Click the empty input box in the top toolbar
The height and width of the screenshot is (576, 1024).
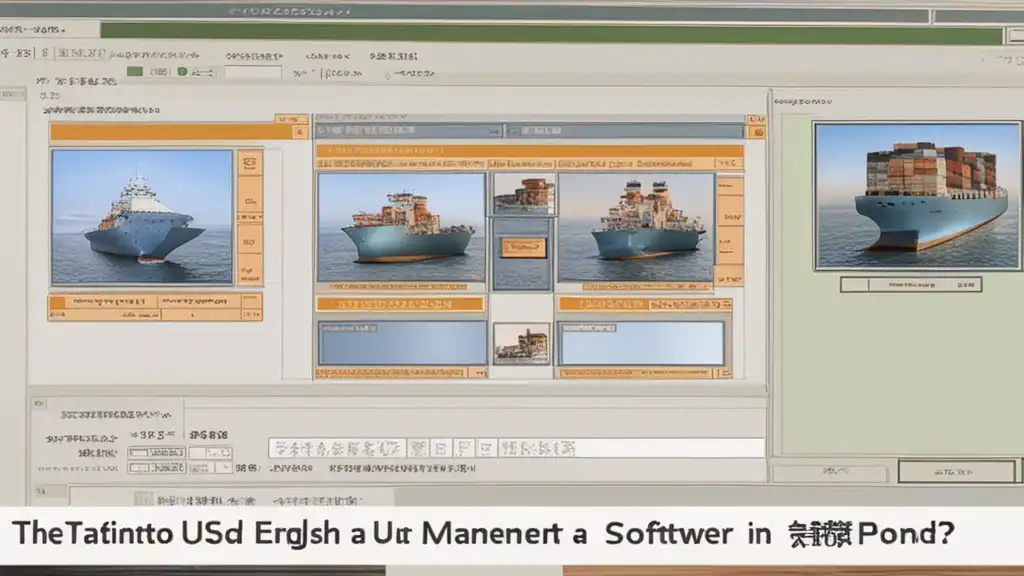tap(253, 72)
